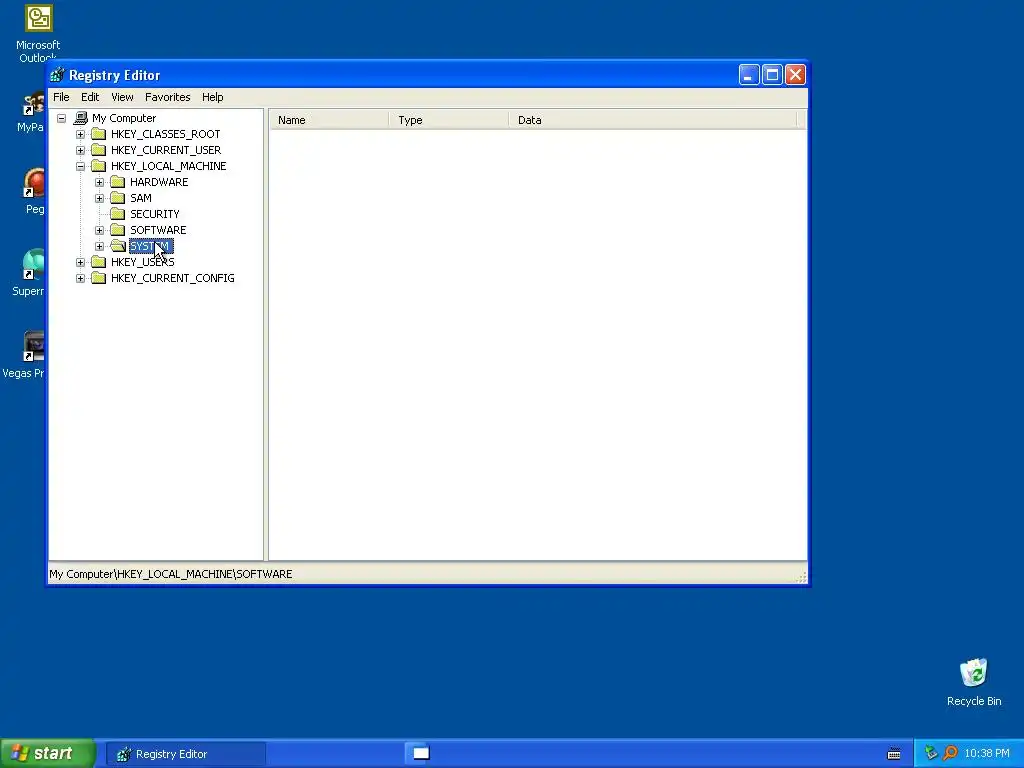Click the HKEY_CLASSES_ROOT folder icon
Viewport: 1024px width, 768px height.
click(x=99, y=134)
